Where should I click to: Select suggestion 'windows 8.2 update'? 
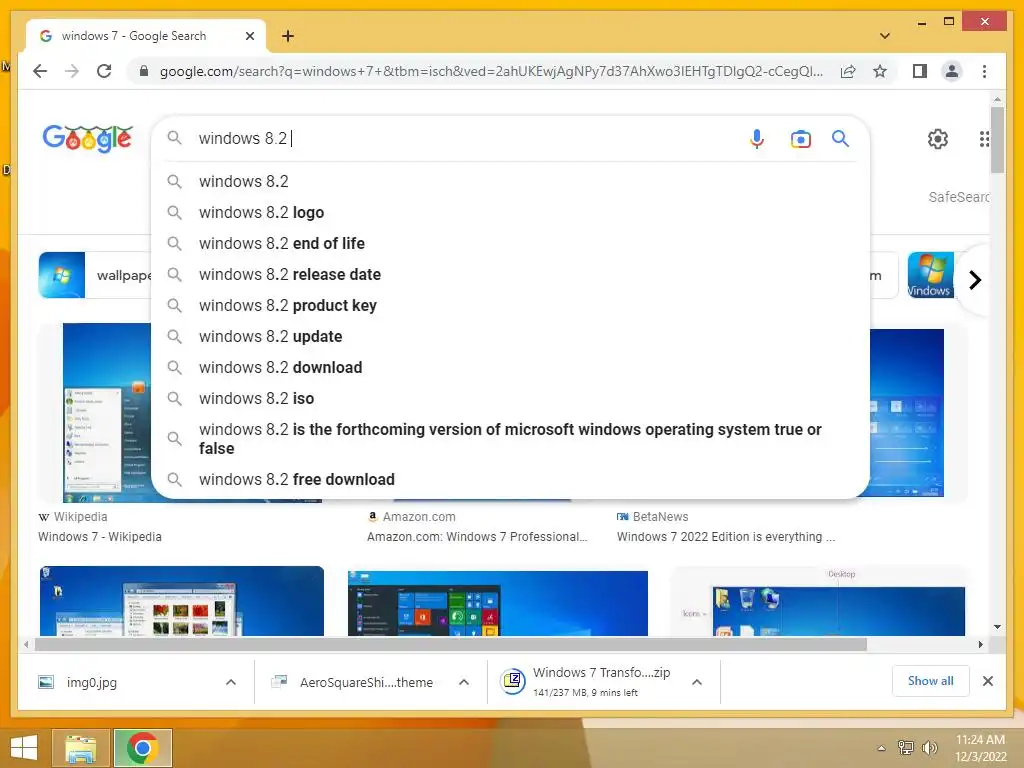510,336
